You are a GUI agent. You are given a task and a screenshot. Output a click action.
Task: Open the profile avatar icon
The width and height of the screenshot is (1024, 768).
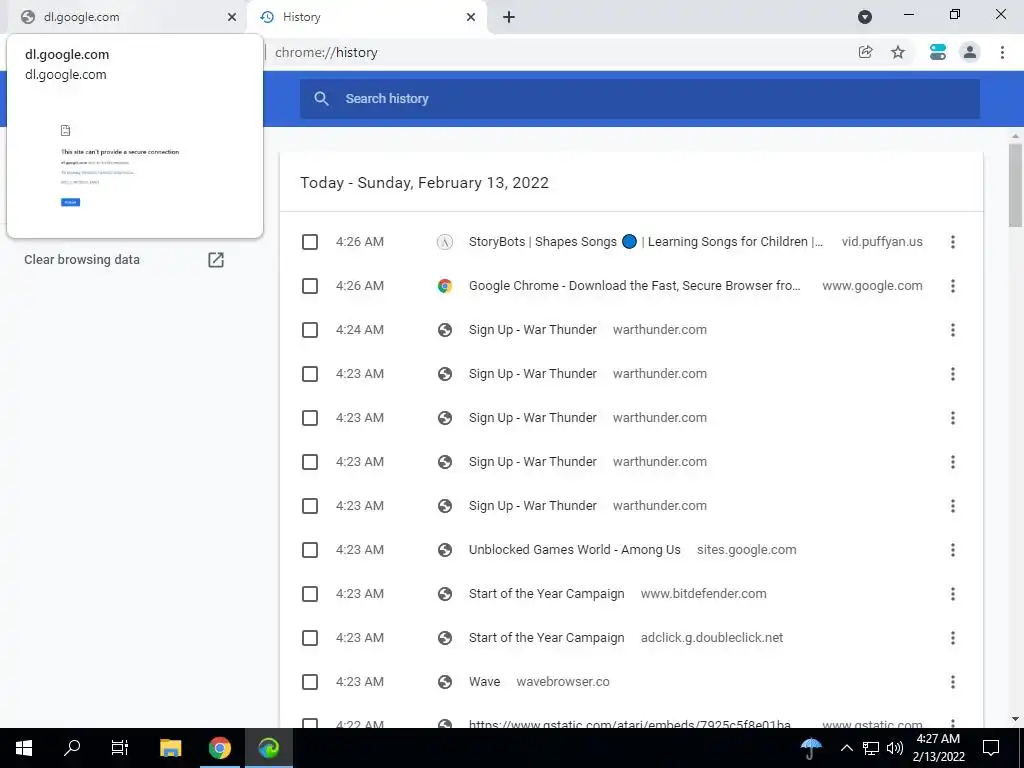click(x=970, y=52)
